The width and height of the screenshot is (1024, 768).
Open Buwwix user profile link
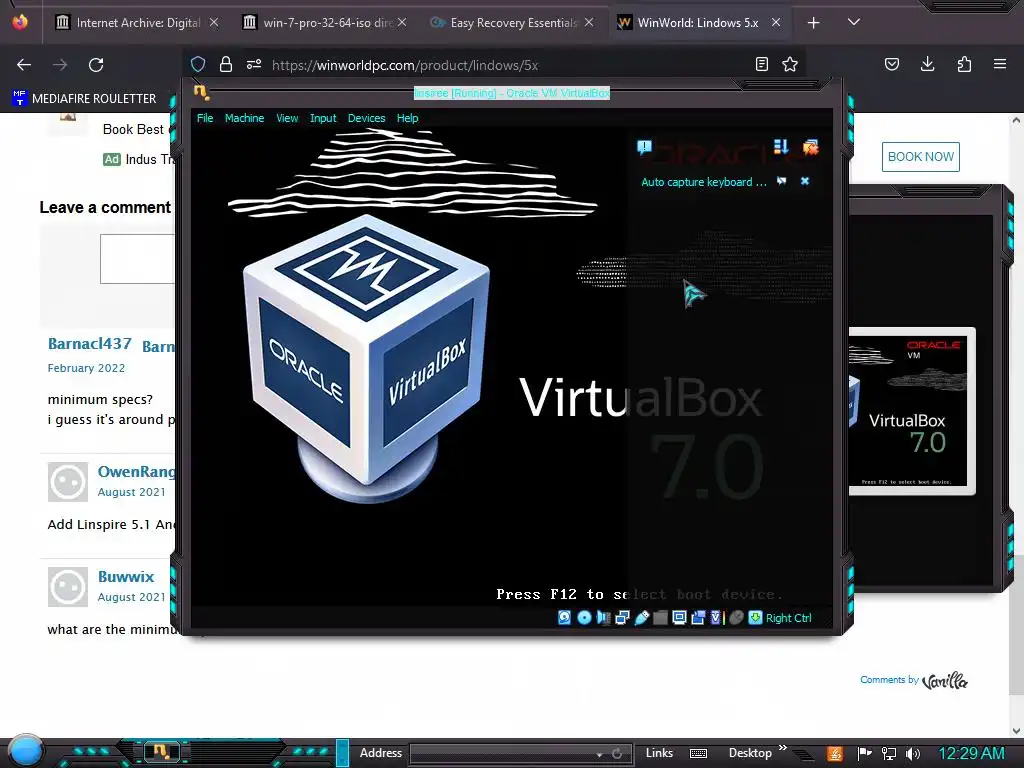pos(126,577)
